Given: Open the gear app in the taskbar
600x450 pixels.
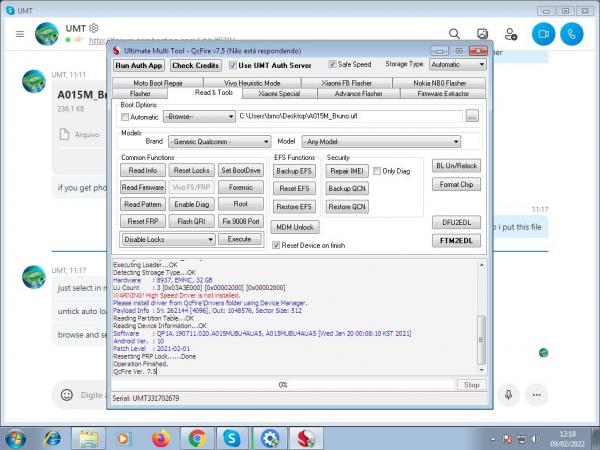Looking at the screenshot, I should [x=270, y=439].
